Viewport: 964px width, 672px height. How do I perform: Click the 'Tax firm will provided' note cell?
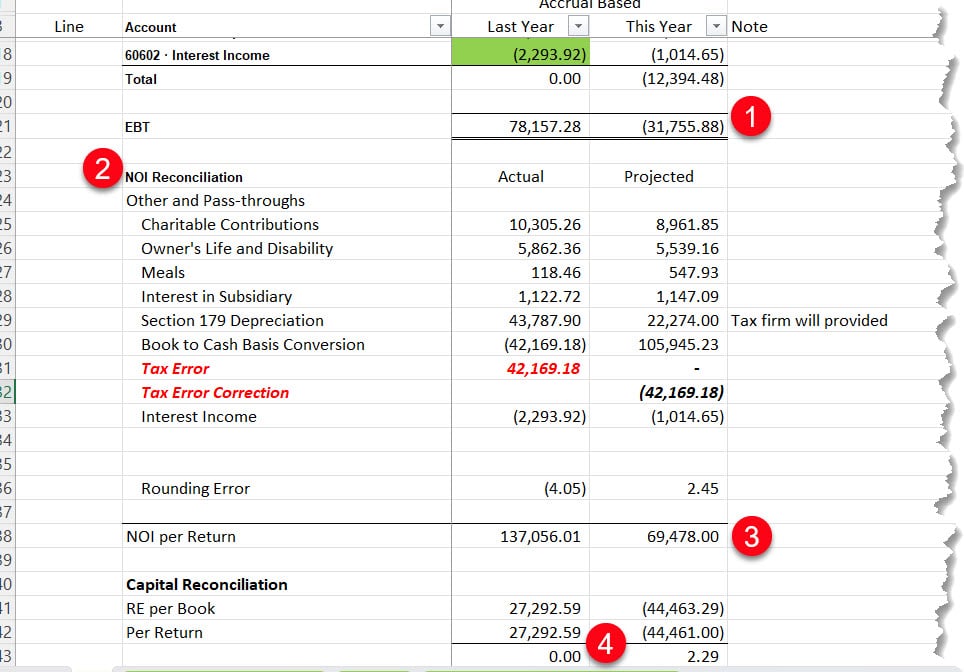[809, 320]
